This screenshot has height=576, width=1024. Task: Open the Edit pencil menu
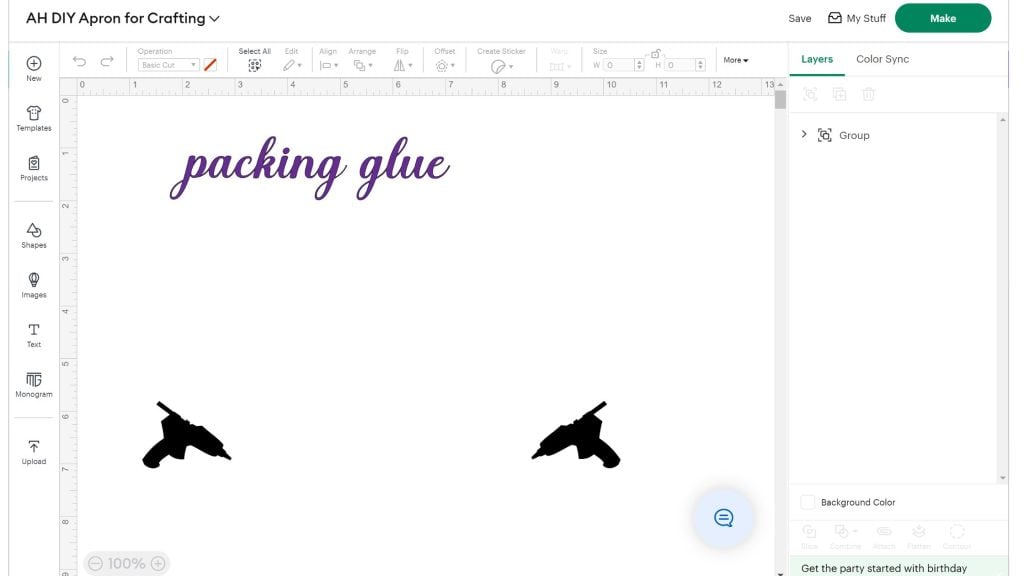point(292,65)
